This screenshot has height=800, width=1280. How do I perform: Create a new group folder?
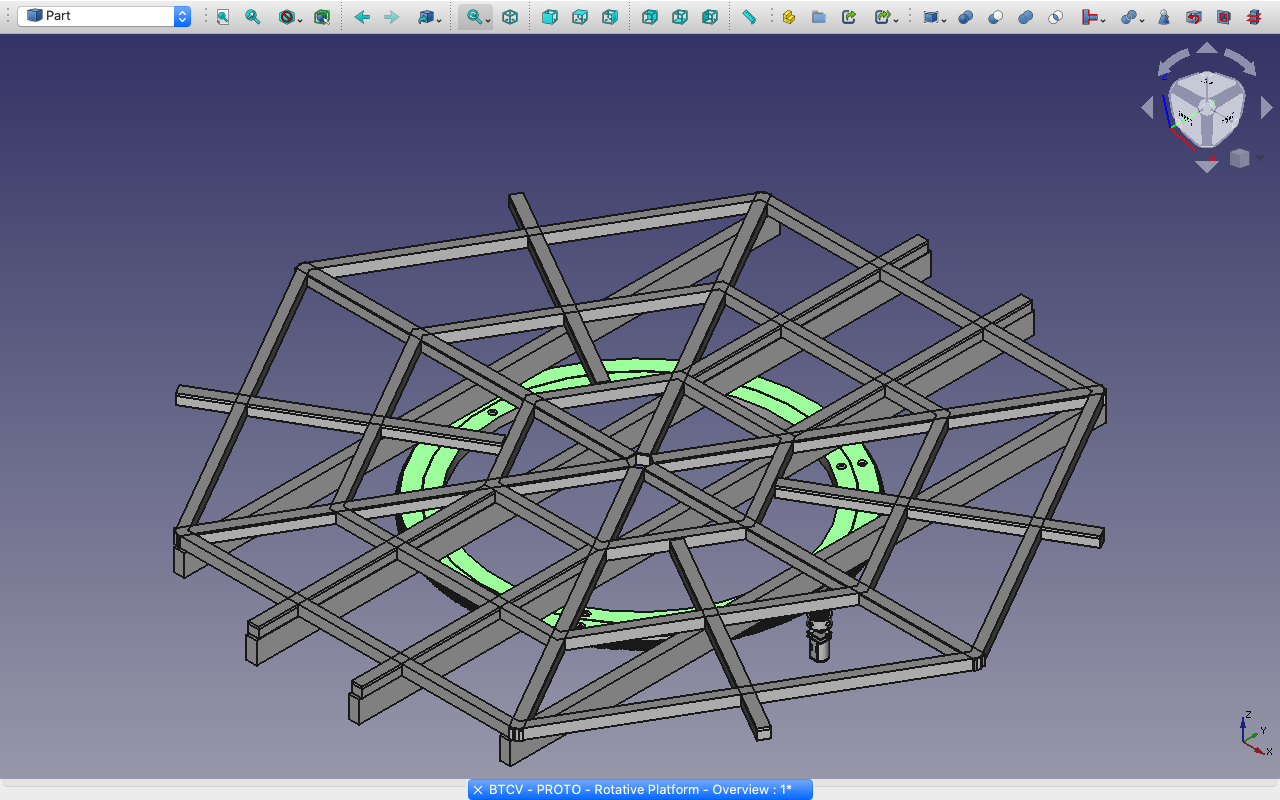pos(819,17)
